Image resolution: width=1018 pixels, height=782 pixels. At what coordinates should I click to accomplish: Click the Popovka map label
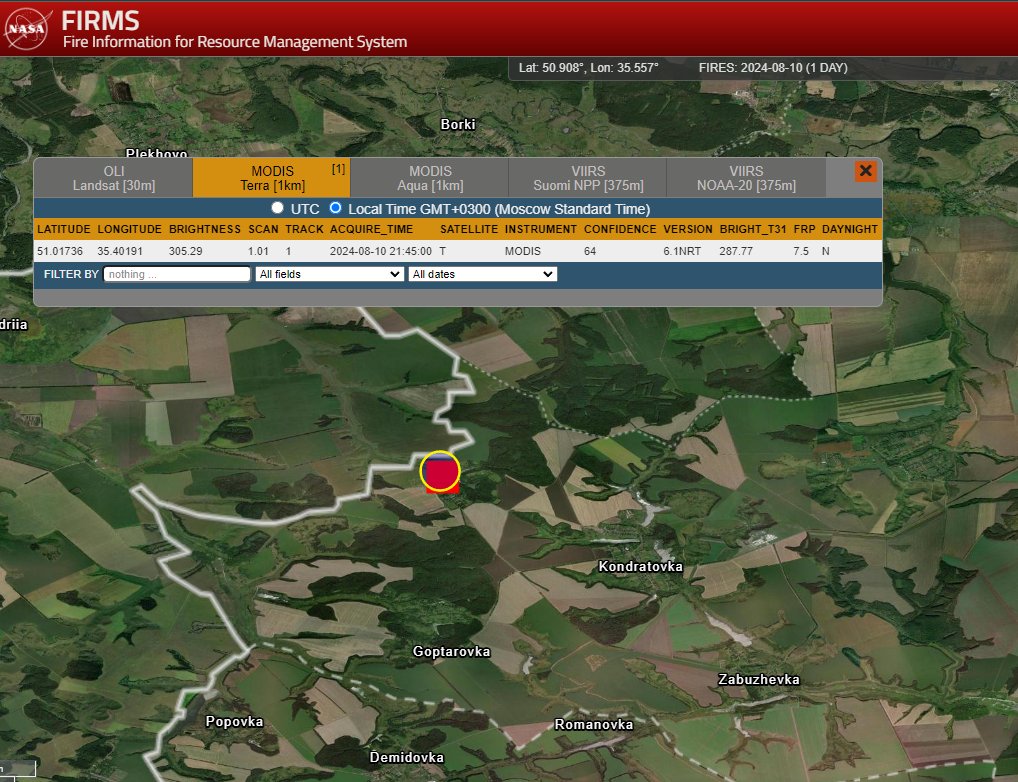(x=234, y=722)
